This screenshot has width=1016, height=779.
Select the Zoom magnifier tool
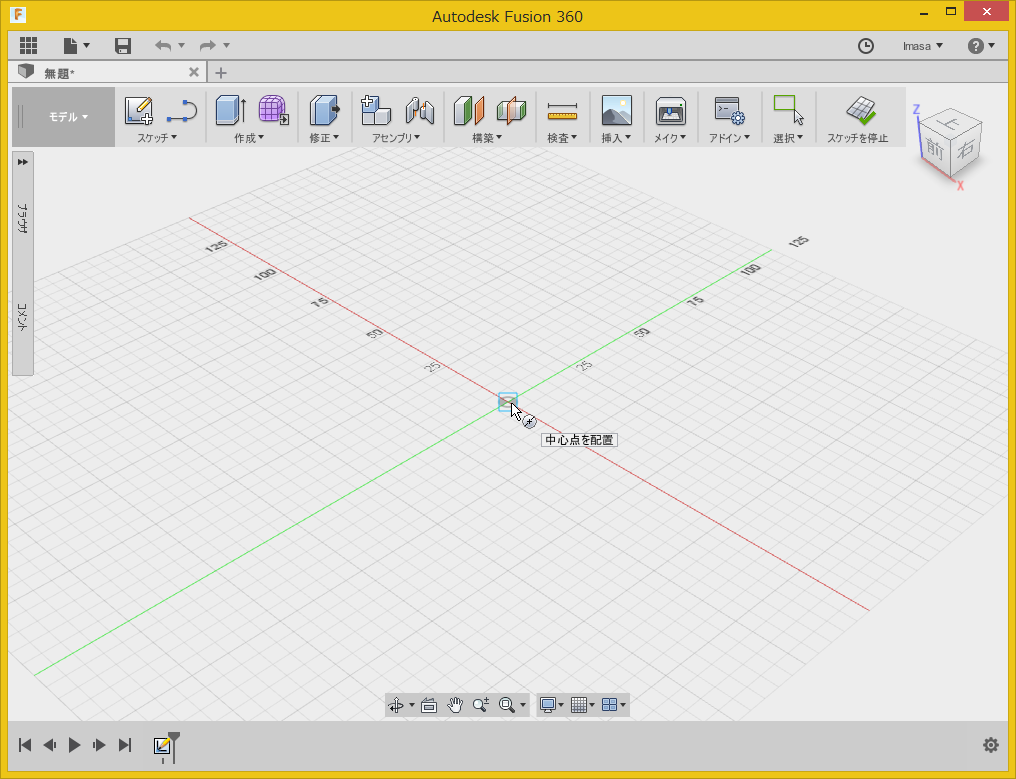click(481, 705)
